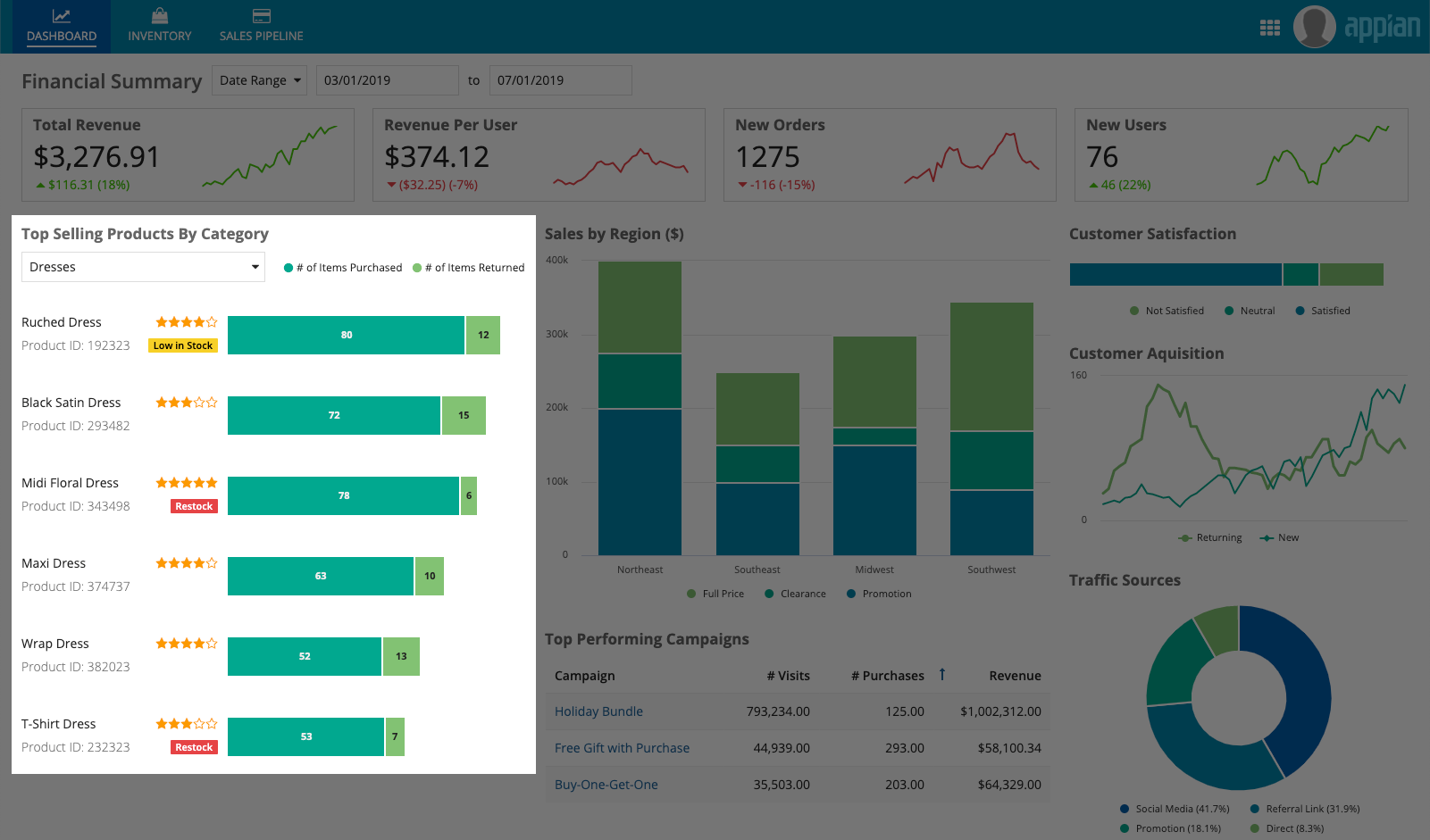Click the Low in Stock badge
1430x840 pixels.
(183, 345)
